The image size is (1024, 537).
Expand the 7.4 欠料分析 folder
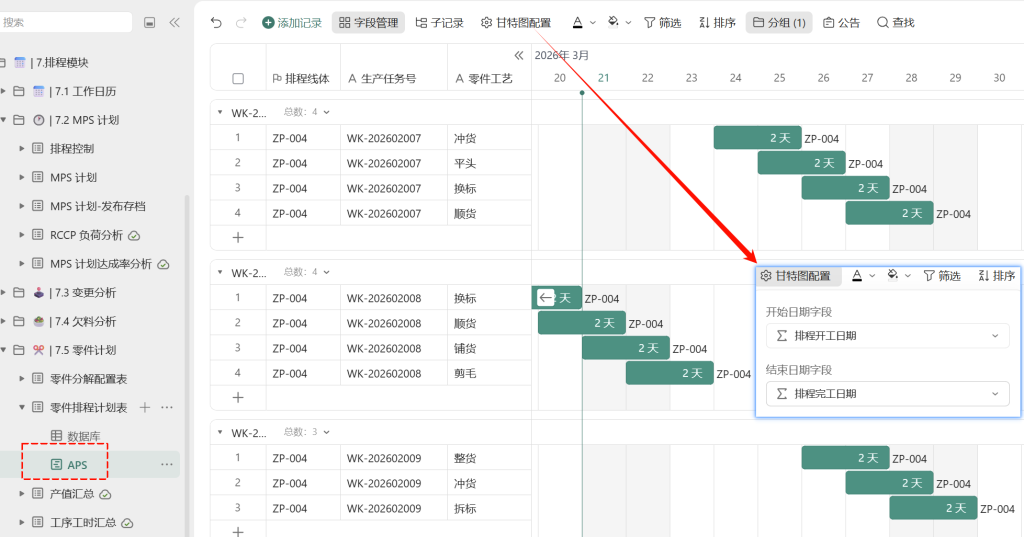[3, 321]
